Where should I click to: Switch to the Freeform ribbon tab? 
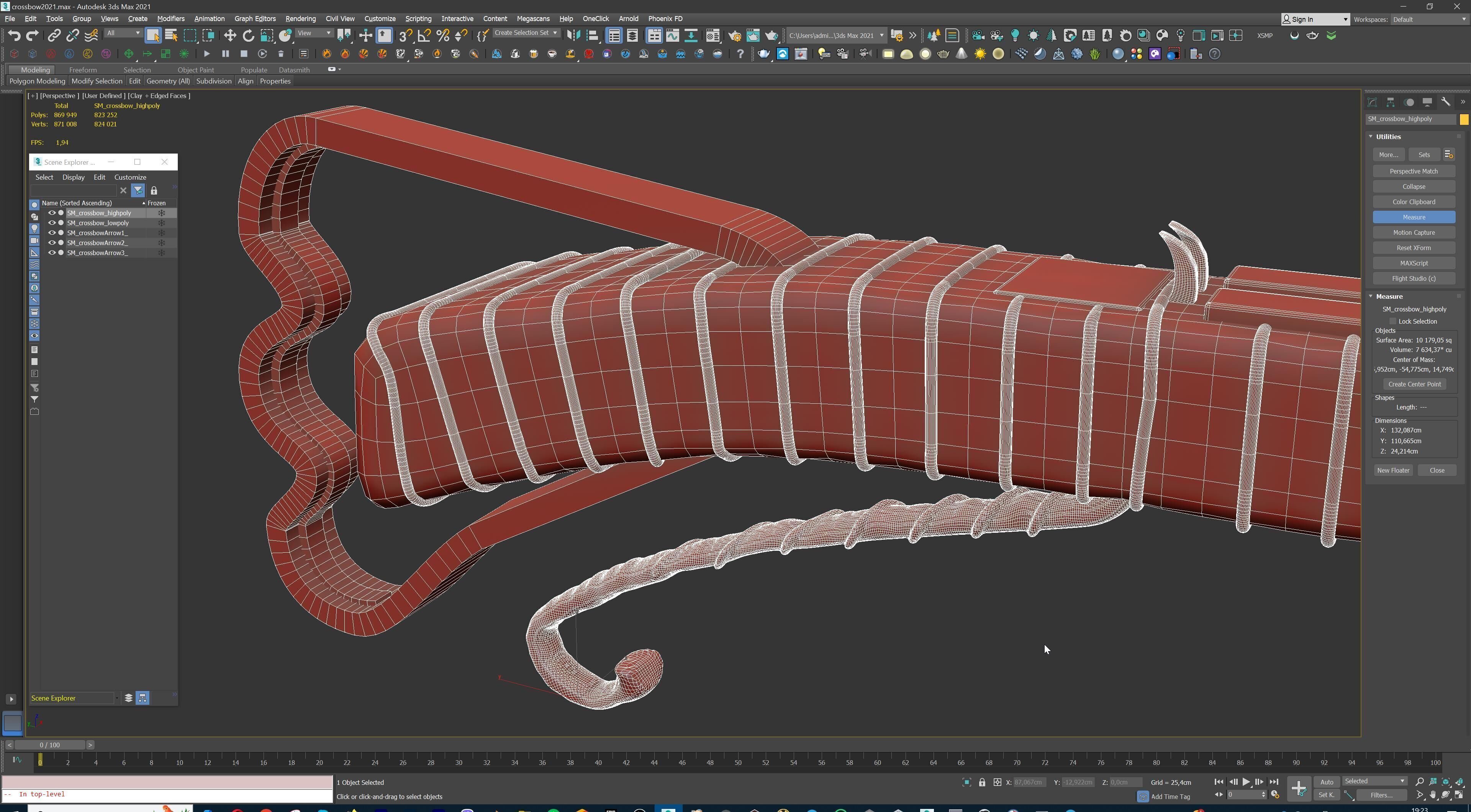83,70
